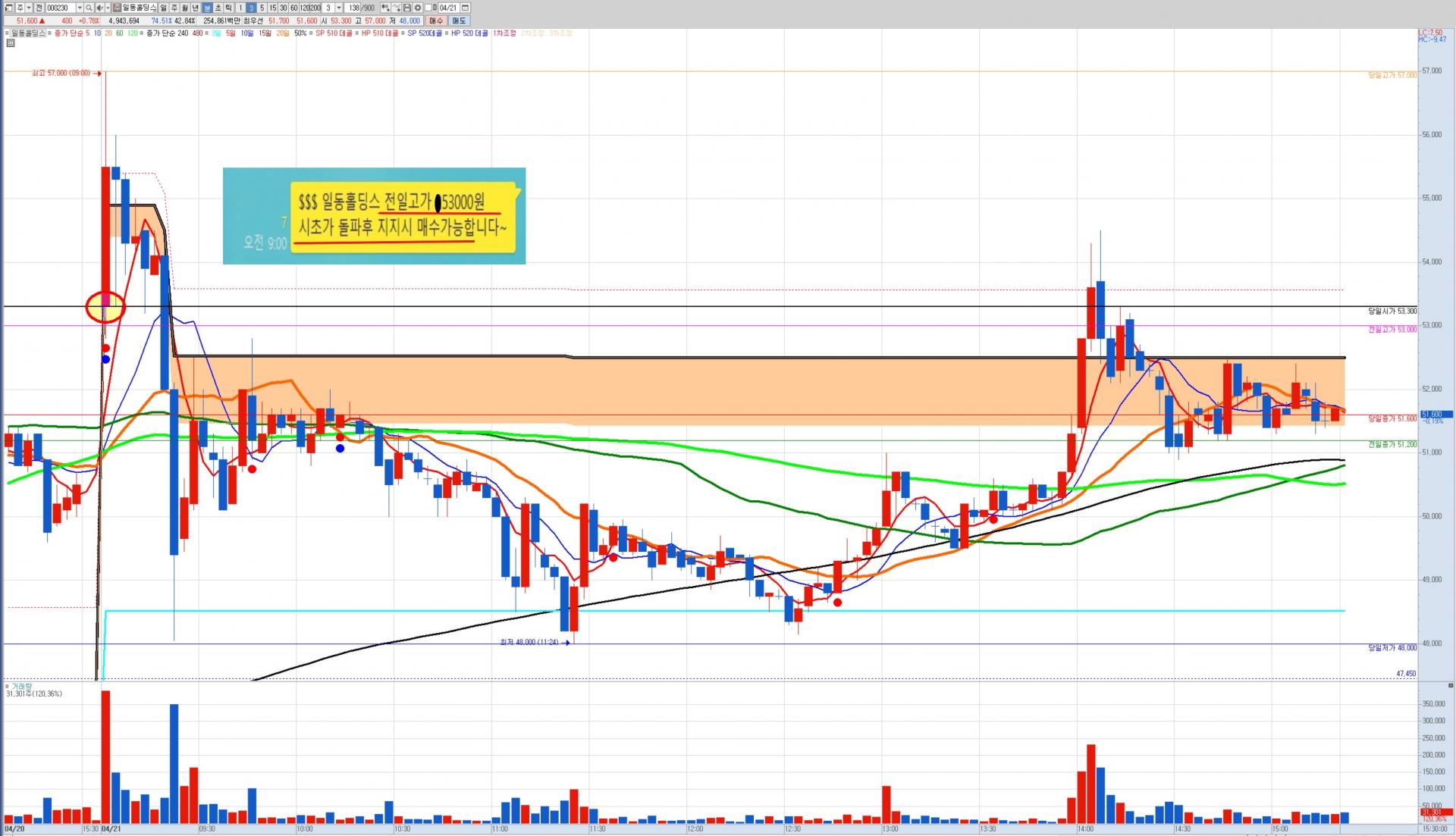Click the save chart floppy icon
Viewport: 1456px width, 836px height.
tap(406, 8)
